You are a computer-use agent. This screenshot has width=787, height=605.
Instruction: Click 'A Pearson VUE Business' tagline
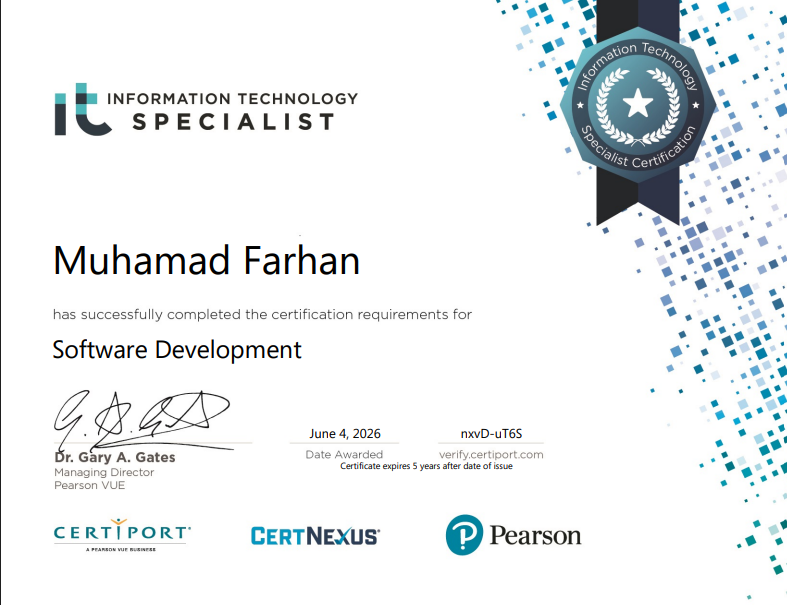click(x=120, y=550)
